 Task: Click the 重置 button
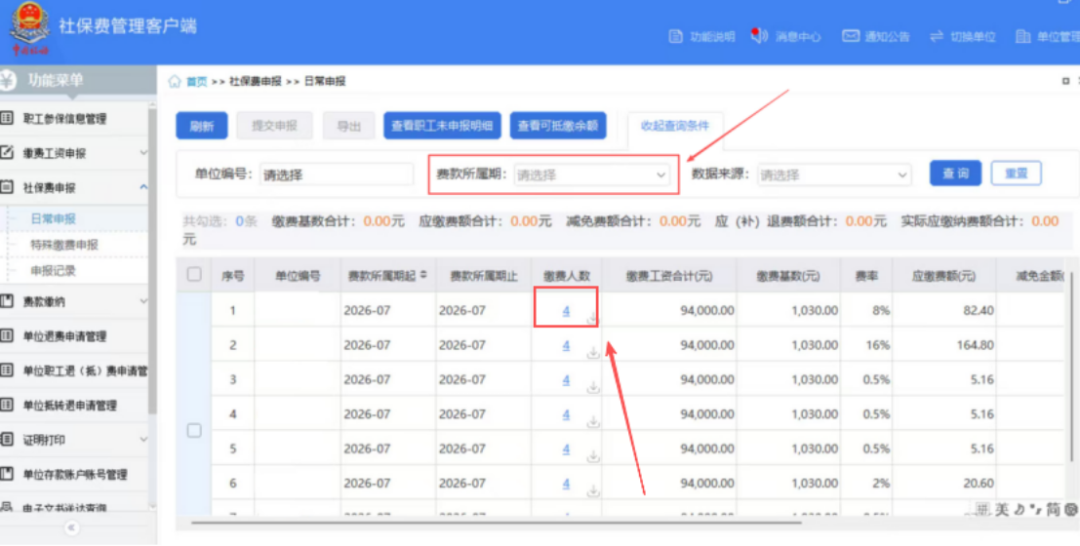[x=1016, y=174]
